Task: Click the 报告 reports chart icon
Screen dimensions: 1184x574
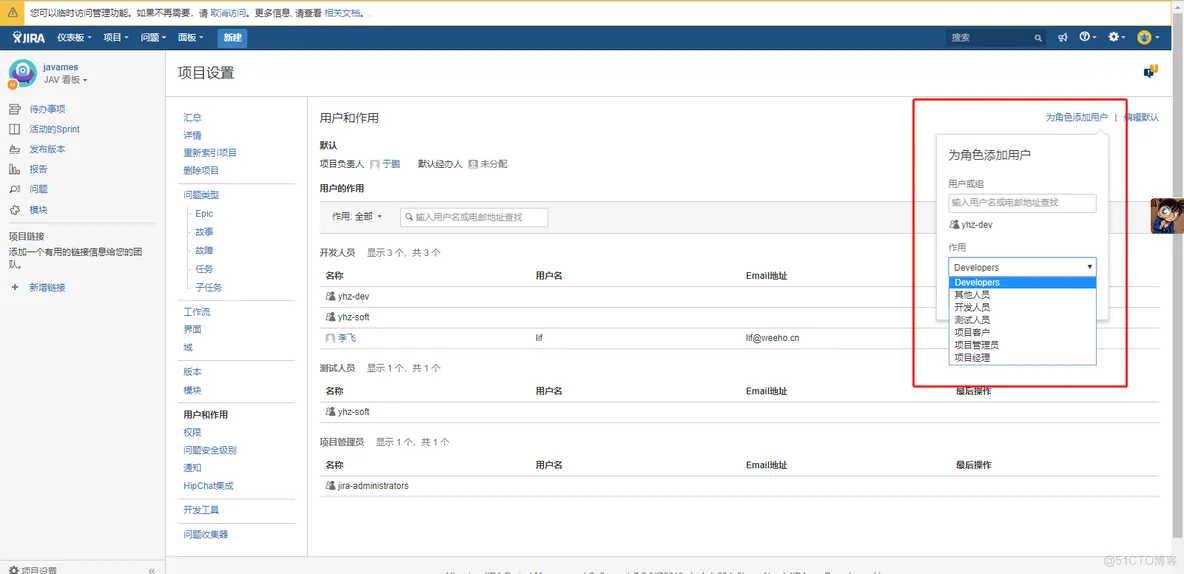Action: pos(14,169)
